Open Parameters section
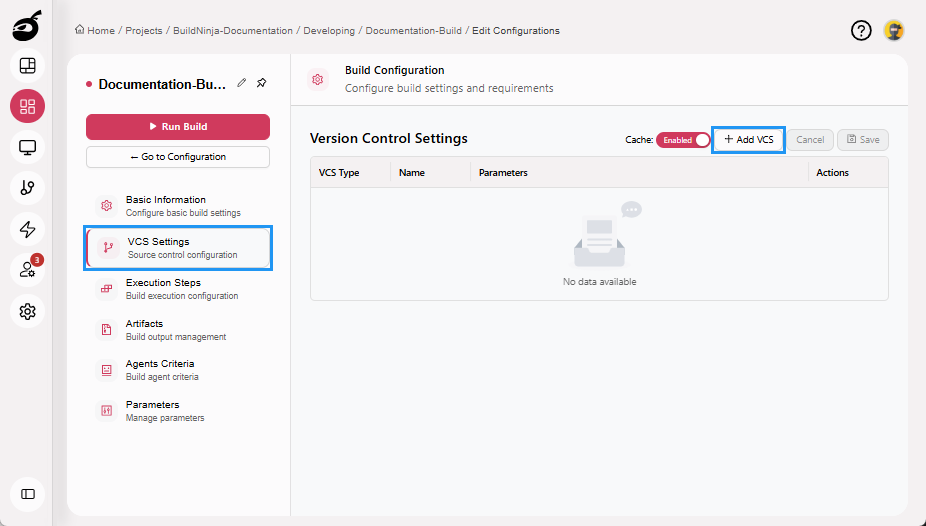Image resolution: width=926 pixels, height=526 pixels. coord(178,410)
